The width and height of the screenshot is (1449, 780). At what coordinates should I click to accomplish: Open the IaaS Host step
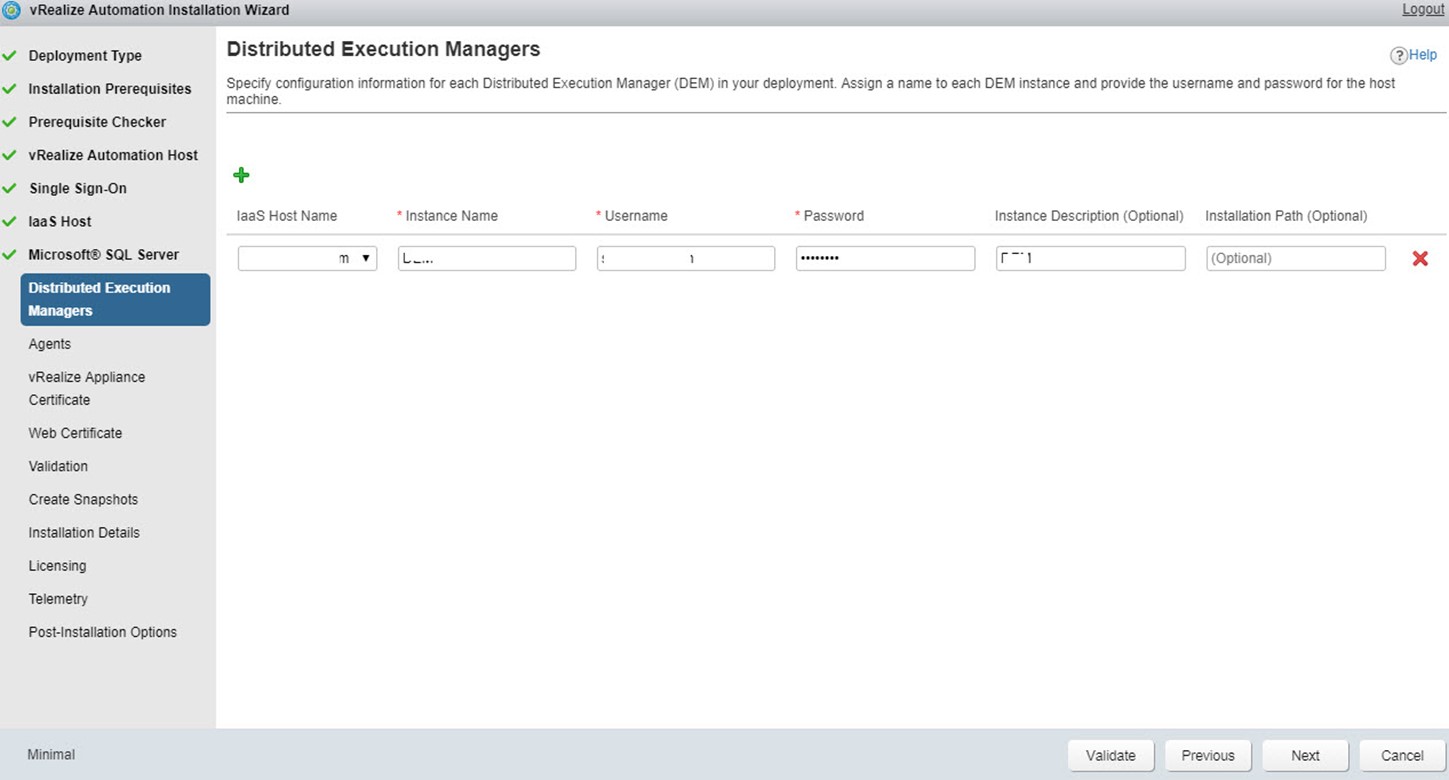pyautogui.click(x=60, y=221)
